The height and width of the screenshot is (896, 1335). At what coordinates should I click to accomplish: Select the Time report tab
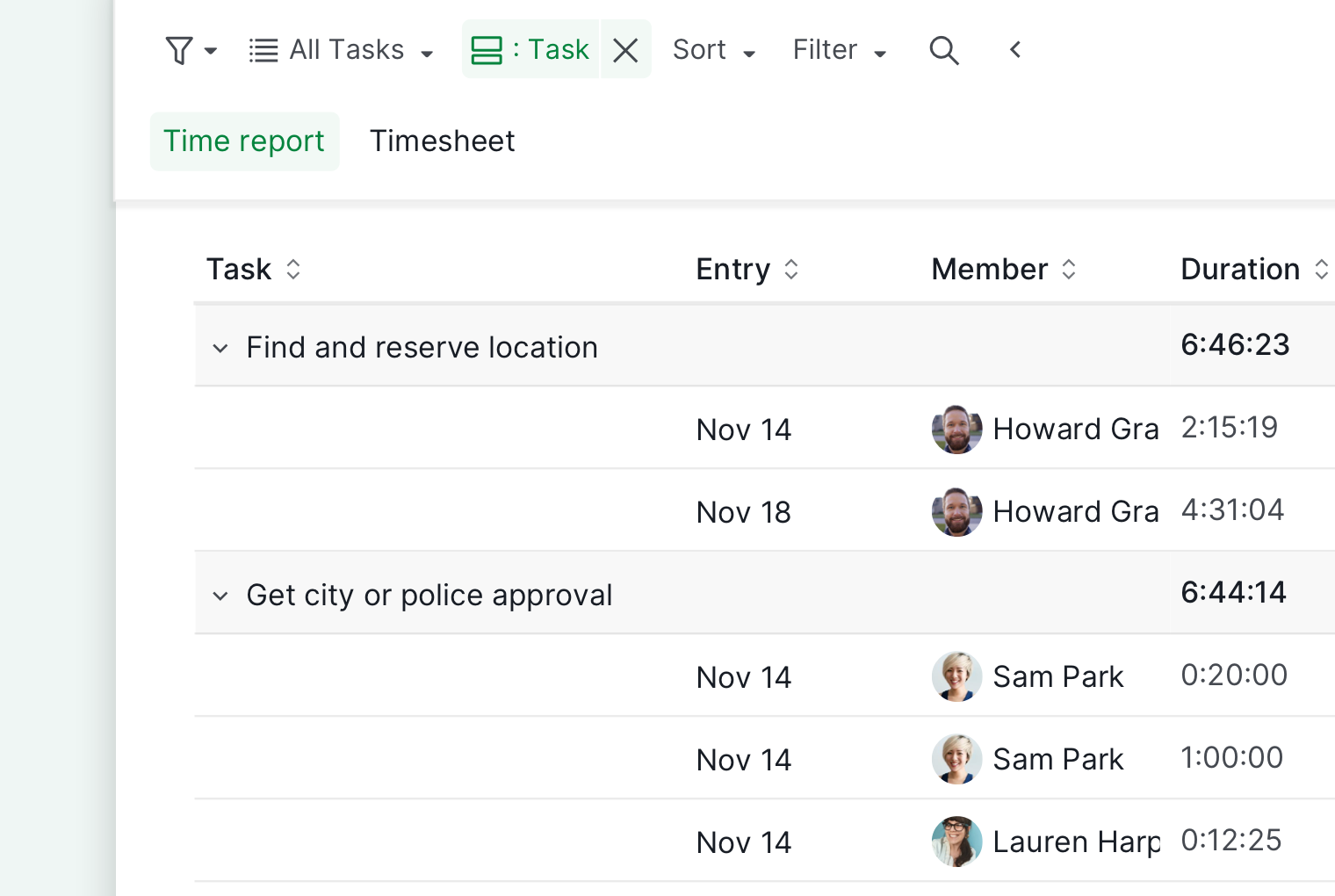click(244, 141)
